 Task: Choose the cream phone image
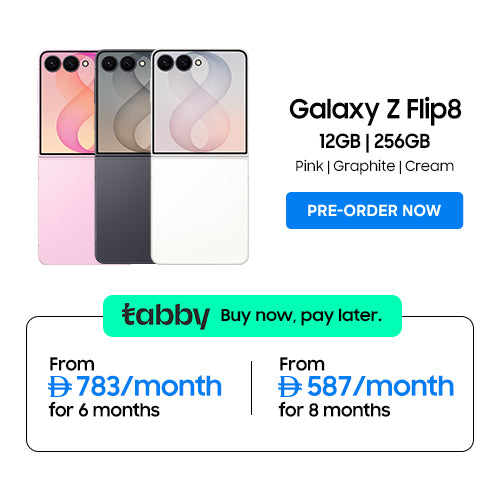pos(200,157)
